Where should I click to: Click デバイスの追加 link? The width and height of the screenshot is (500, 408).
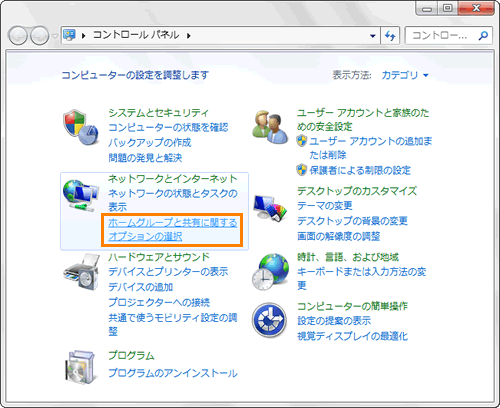(141, 287)
